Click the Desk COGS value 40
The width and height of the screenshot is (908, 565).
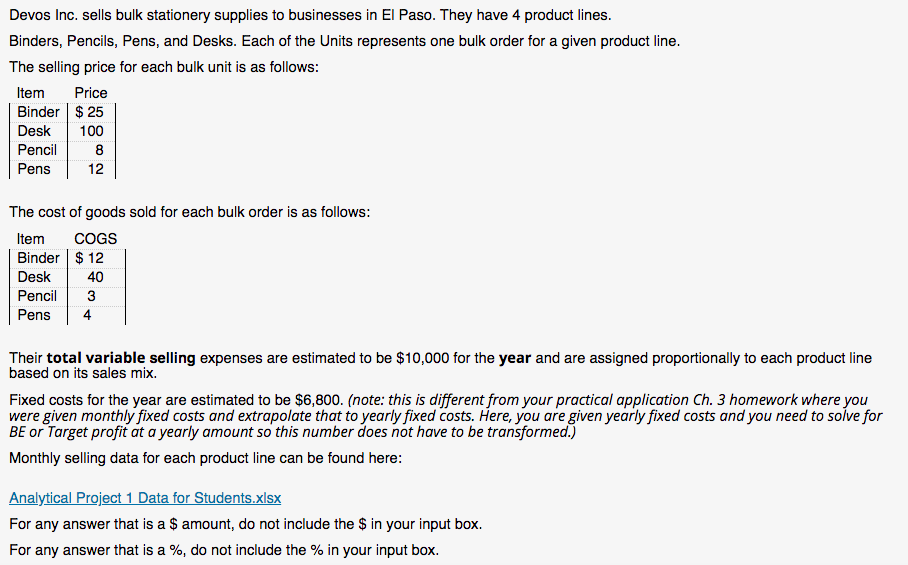(95, 277)
